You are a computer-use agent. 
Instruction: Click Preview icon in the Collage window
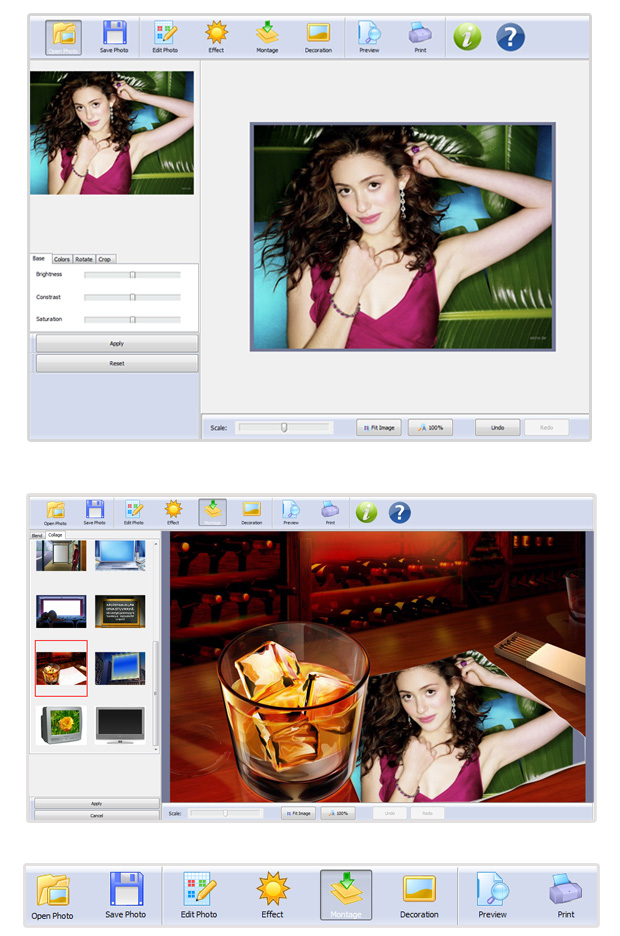pos(291,513)
